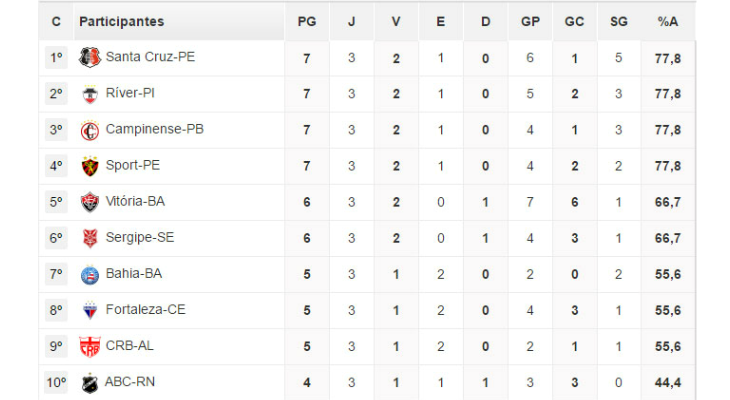The image size is (730, 400).
Task: Click the SG goal difference header
Action: pos(618,21)
